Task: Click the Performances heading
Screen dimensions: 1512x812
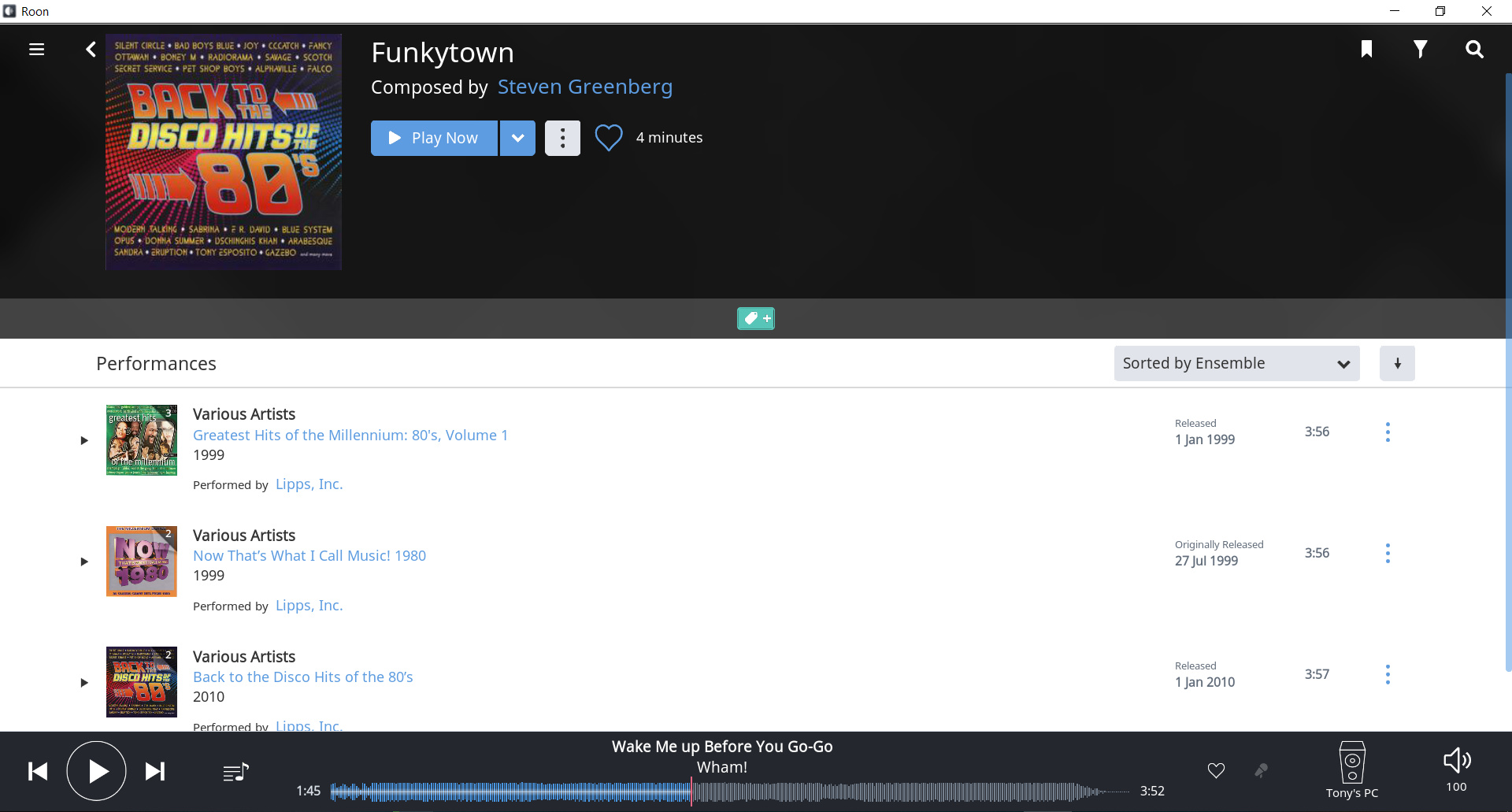Action: click(x=156, y=363)
